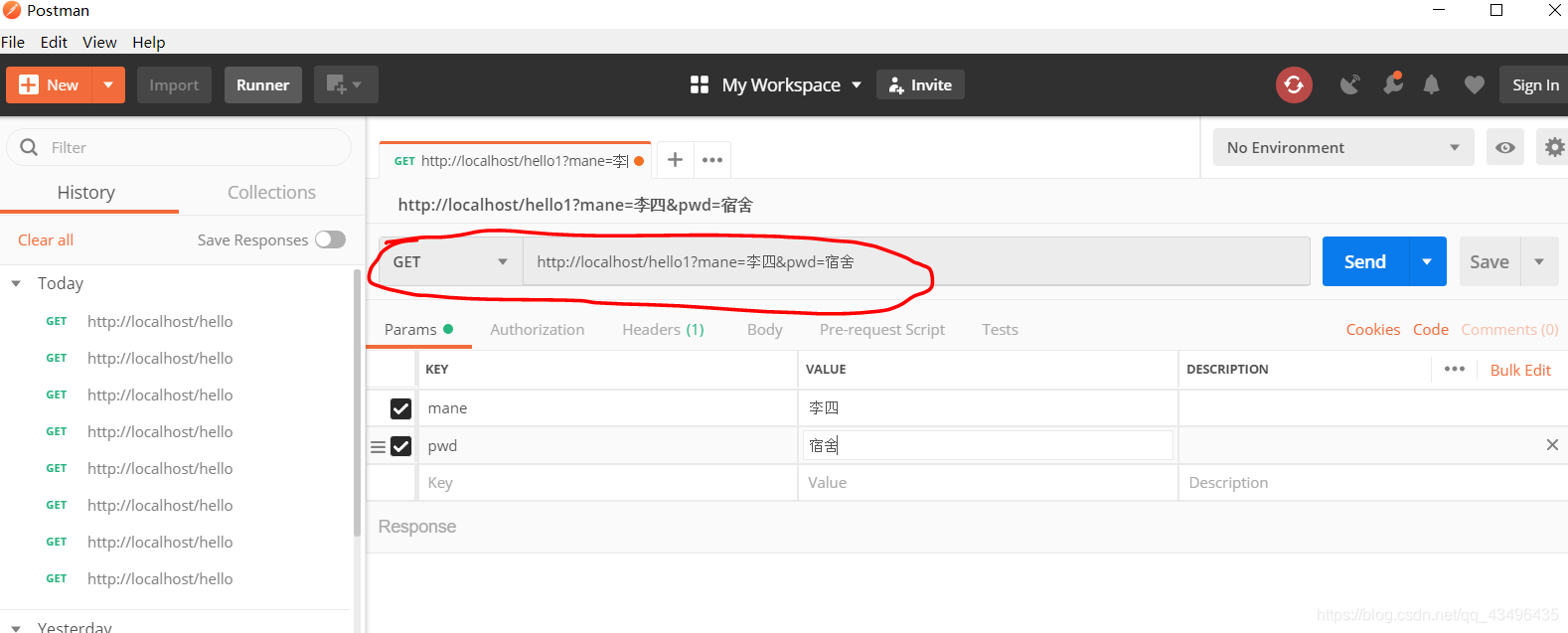Open the No Environment dropdown
This screenshot has width=1568, height=633.
pyautogui.click(x=1343, y=147)
